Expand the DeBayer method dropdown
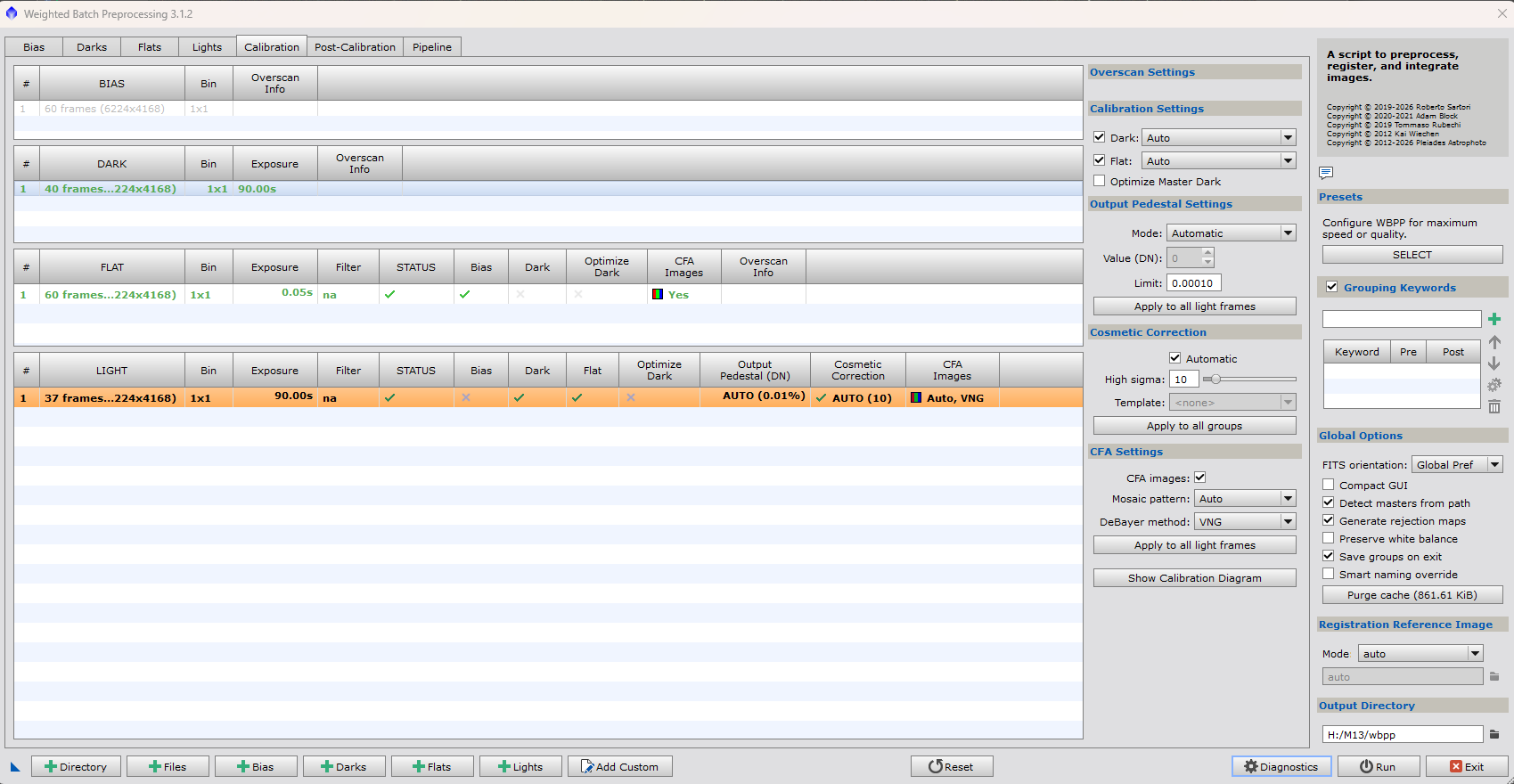The image size is (1514, 784). [1245, 521]
